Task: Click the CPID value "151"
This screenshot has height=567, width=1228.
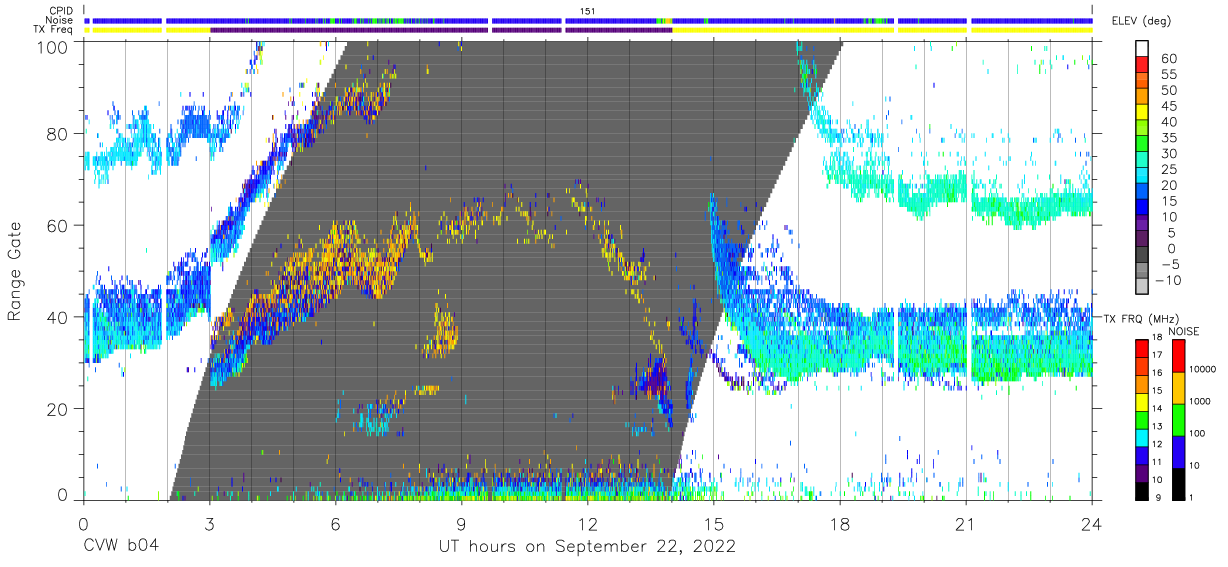Action: 588,11
